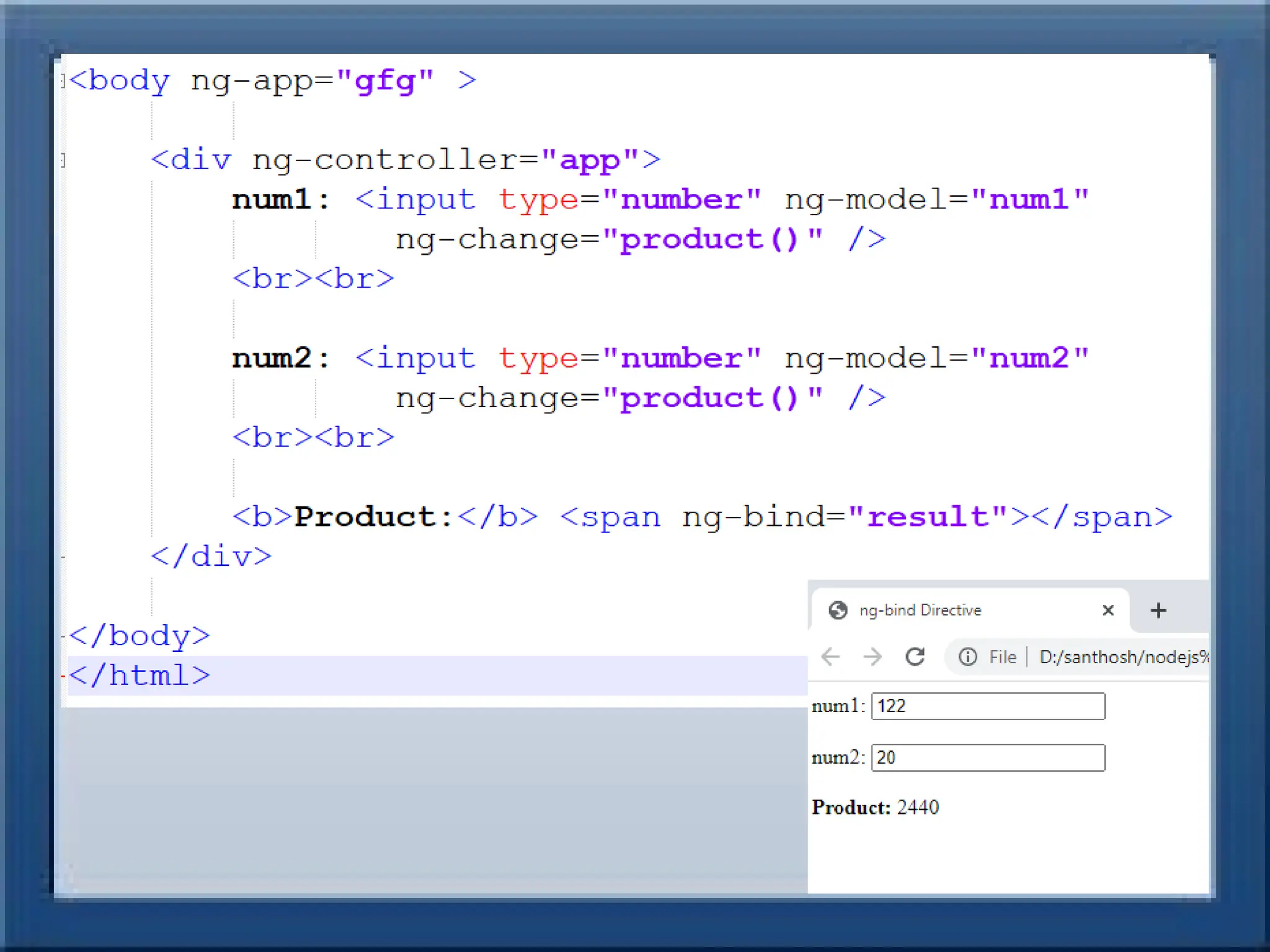
Task: Click the browser back arrow
Action: click(830, 656)
